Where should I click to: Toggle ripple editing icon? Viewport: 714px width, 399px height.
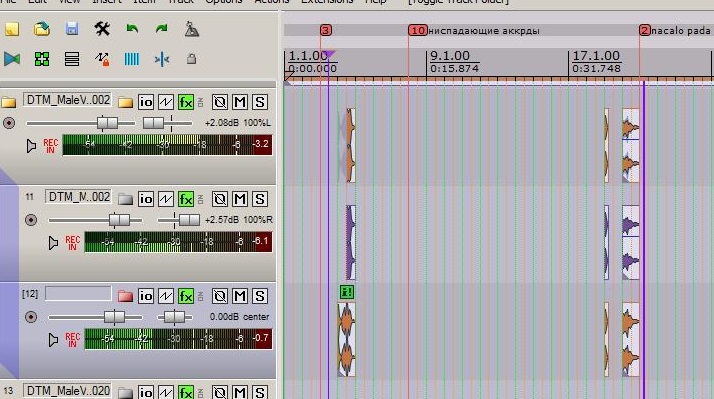(72, 59)
